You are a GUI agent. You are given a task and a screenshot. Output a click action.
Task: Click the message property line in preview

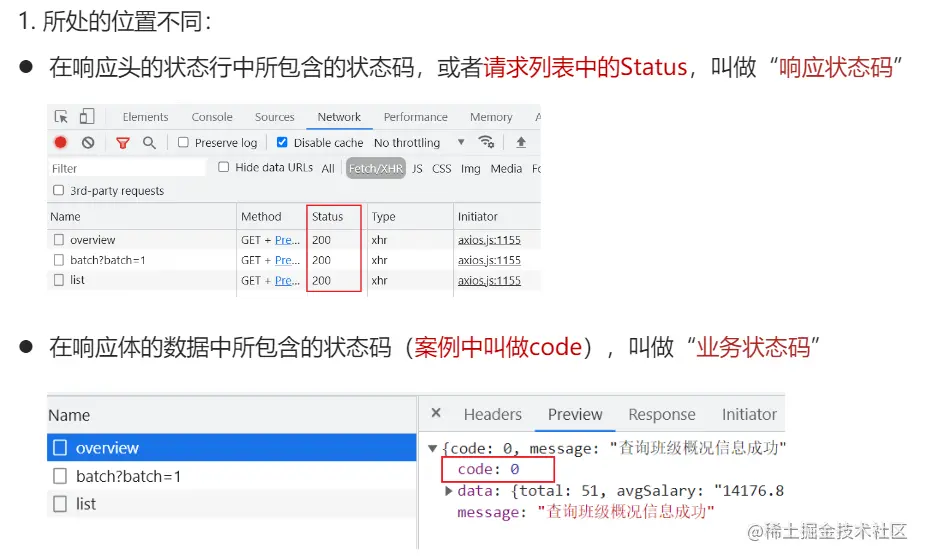tap(585, 511)
